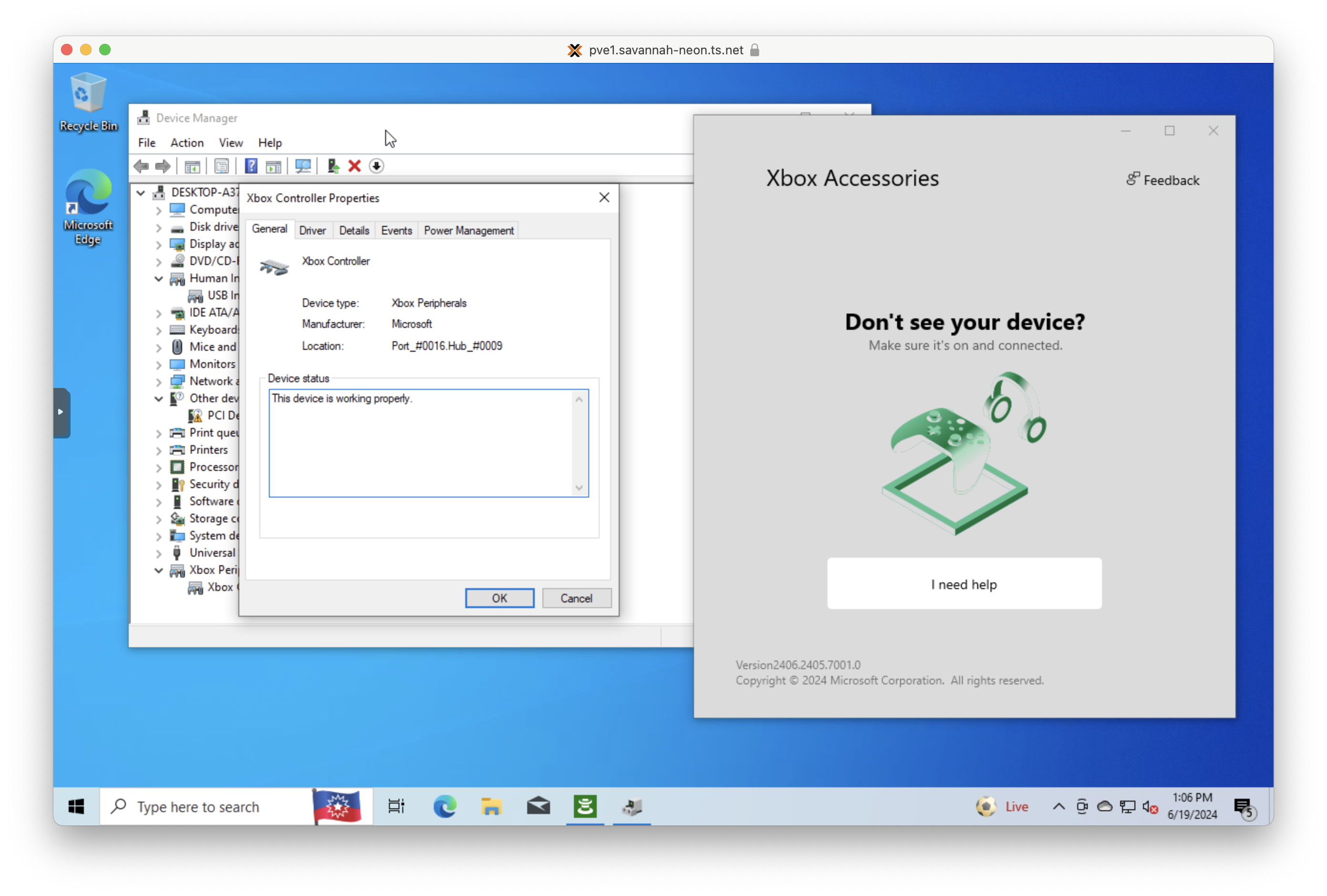Open File Explorer from the taskbar
This screenshot has height=896, width=1327.
click(491, 806)
